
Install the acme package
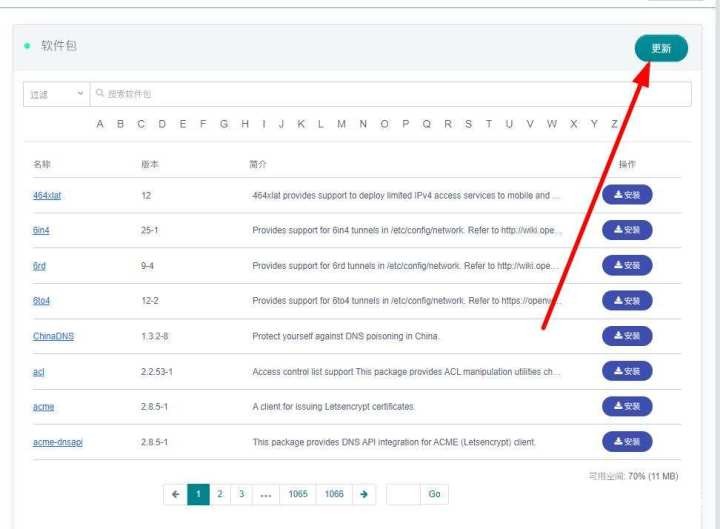click(x=627, y=406)
